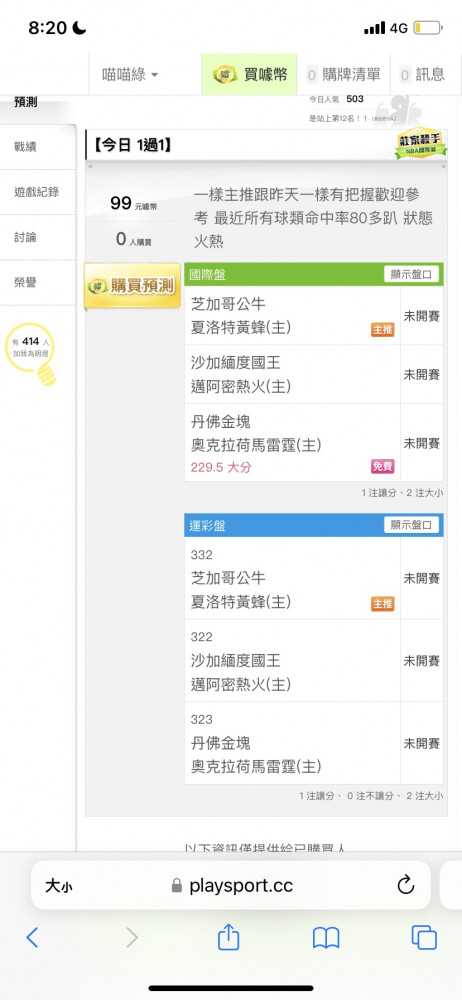
Task: Open 購牌清單 in the top bar
Action: point(343,75)
